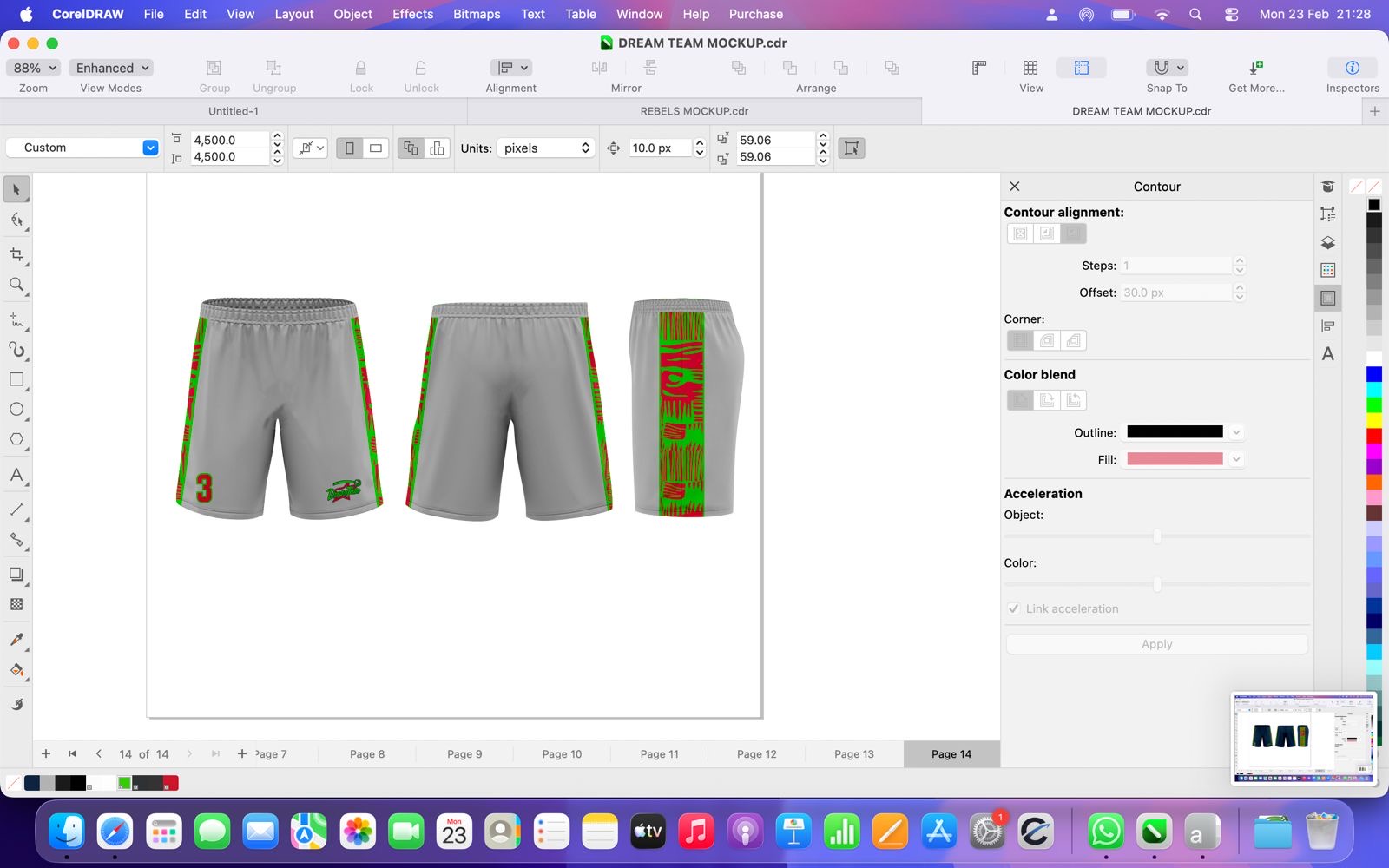Activate the Ellipse tool
This screenshot has width=1389, height=868.
16,410
